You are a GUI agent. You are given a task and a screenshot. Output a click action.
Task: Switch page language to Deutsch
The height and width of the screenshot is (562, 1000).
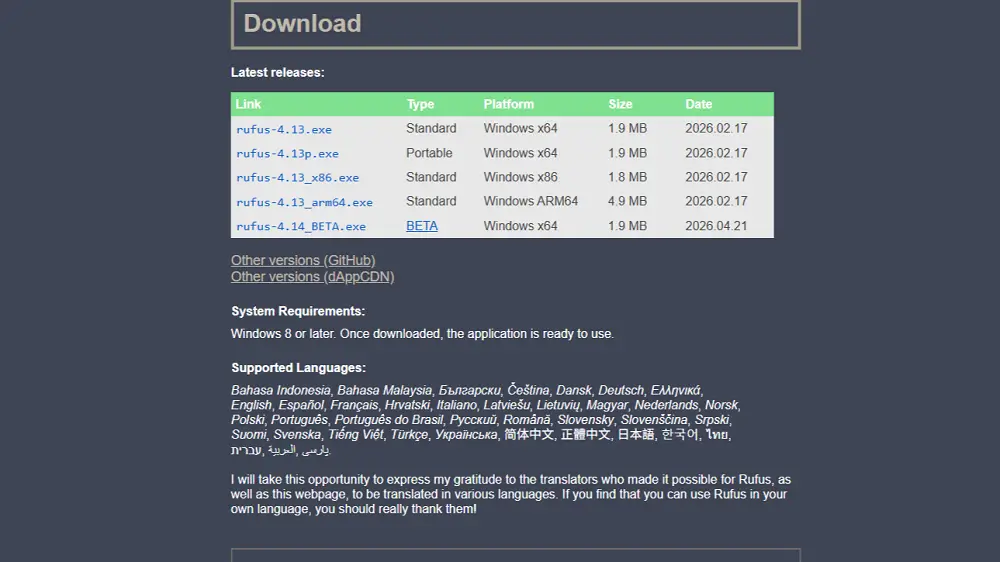pos(621,390)
